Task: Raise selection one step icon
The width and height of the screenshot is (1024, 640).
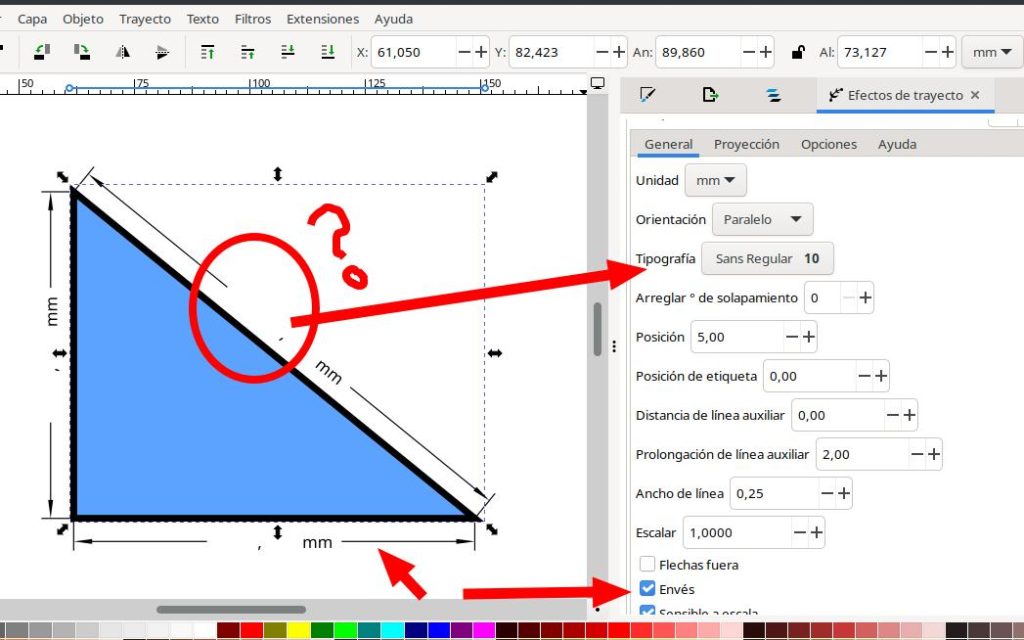Action: [x=248, y=52]
